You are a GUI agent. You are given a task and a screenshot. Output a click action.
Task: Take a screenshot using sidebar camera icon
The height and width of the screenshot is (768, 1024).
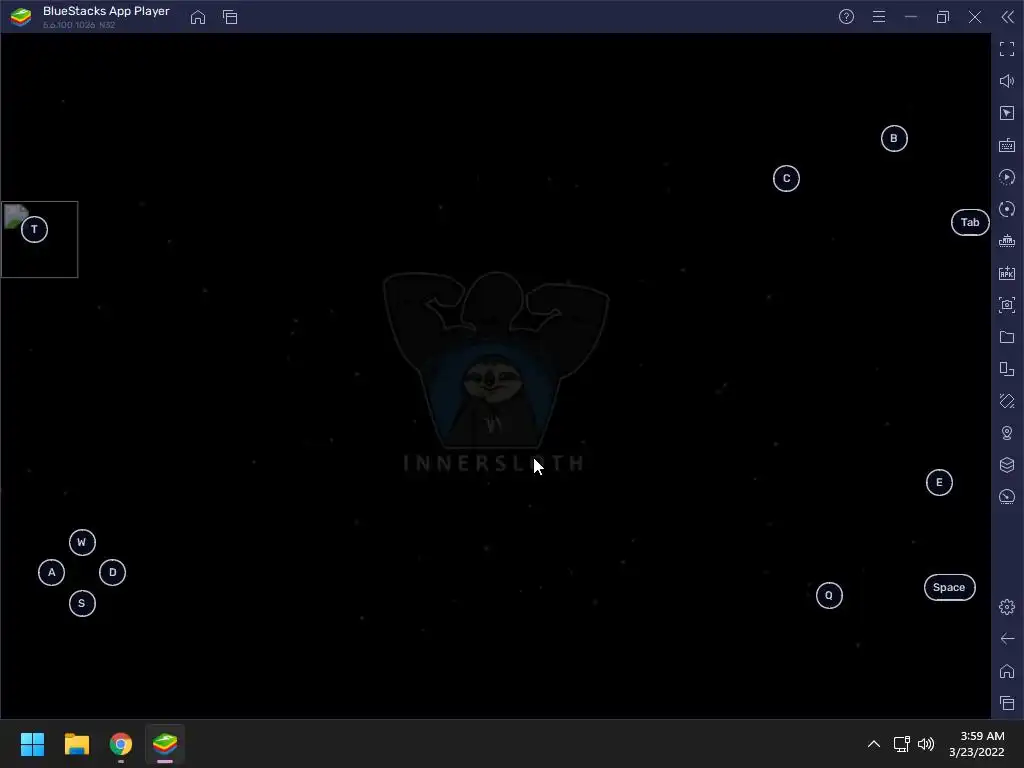coord(1007,305)
